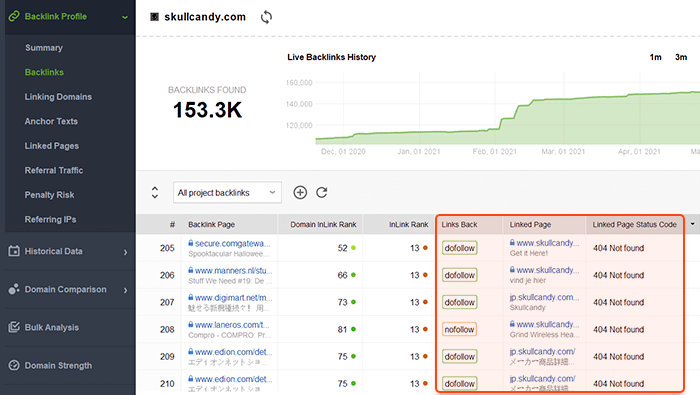The width and height of the screenshot is (700, 395).
Task: Sort by Links Back column header
Action: click(459, 225)
